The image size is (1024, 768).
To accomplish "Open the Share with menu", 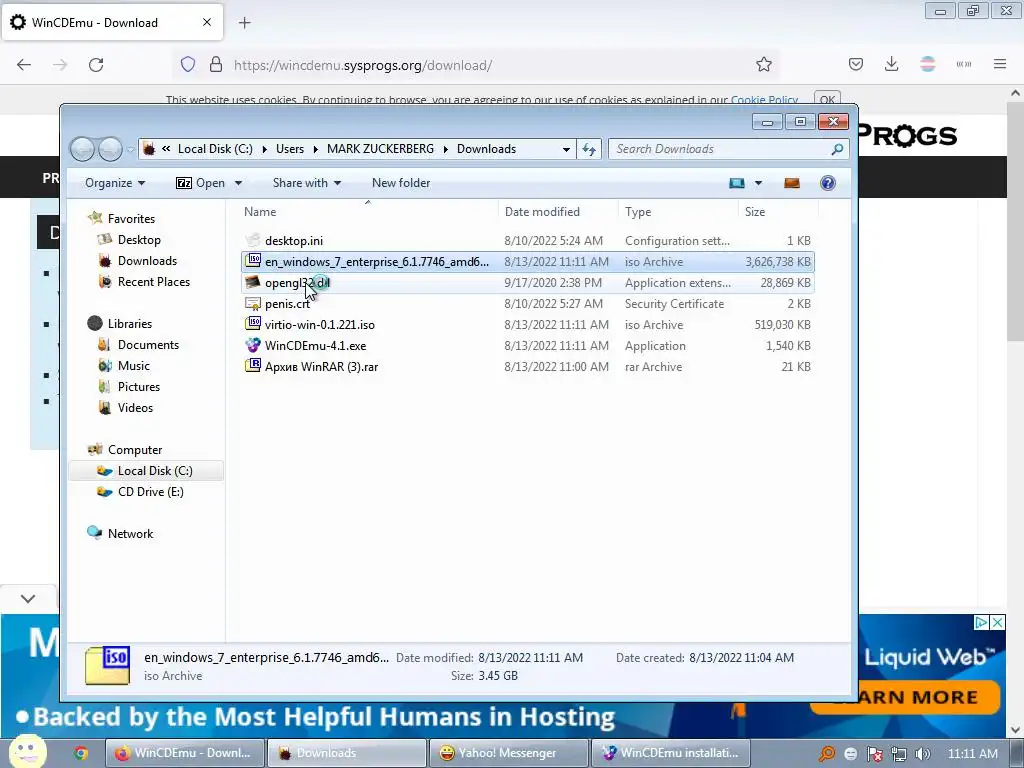I will pos(307,183).
